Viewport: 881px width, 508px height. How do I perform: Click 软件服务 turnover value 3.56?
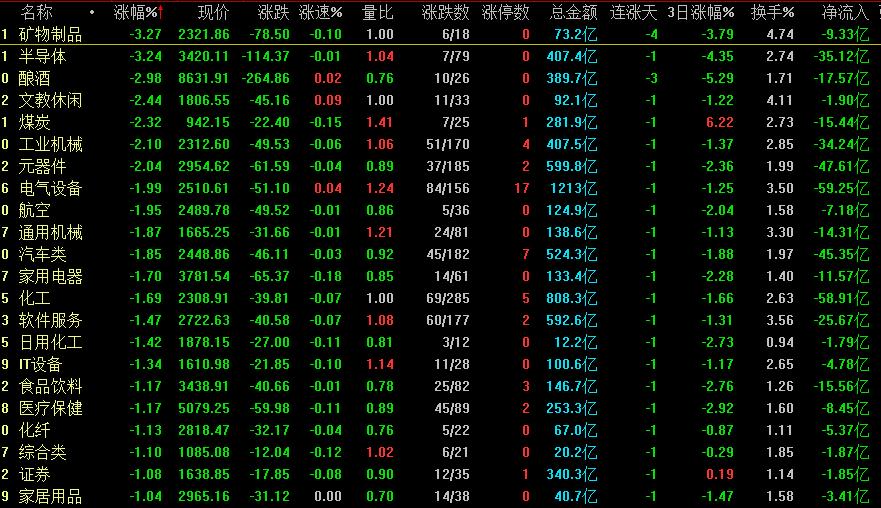coord(780,320)
